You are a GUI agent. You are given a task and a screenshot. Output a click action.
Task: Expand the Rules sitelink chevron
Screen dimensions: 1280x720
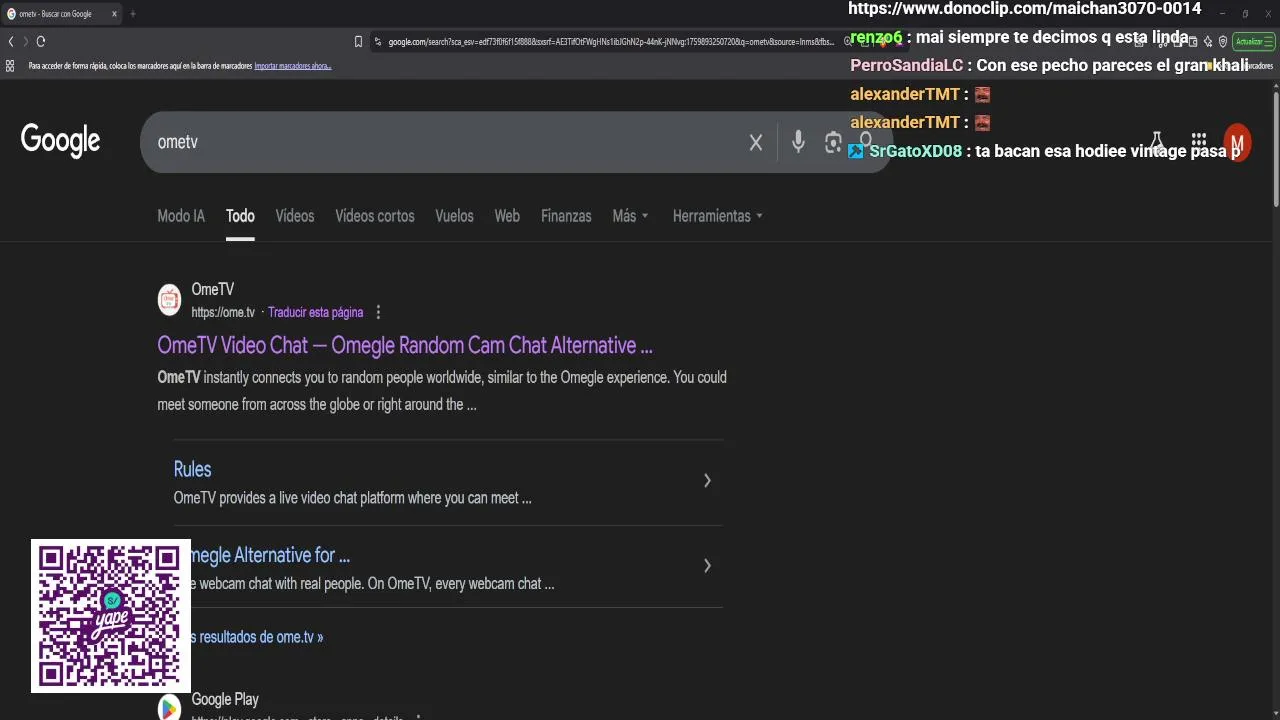[707, 481]
